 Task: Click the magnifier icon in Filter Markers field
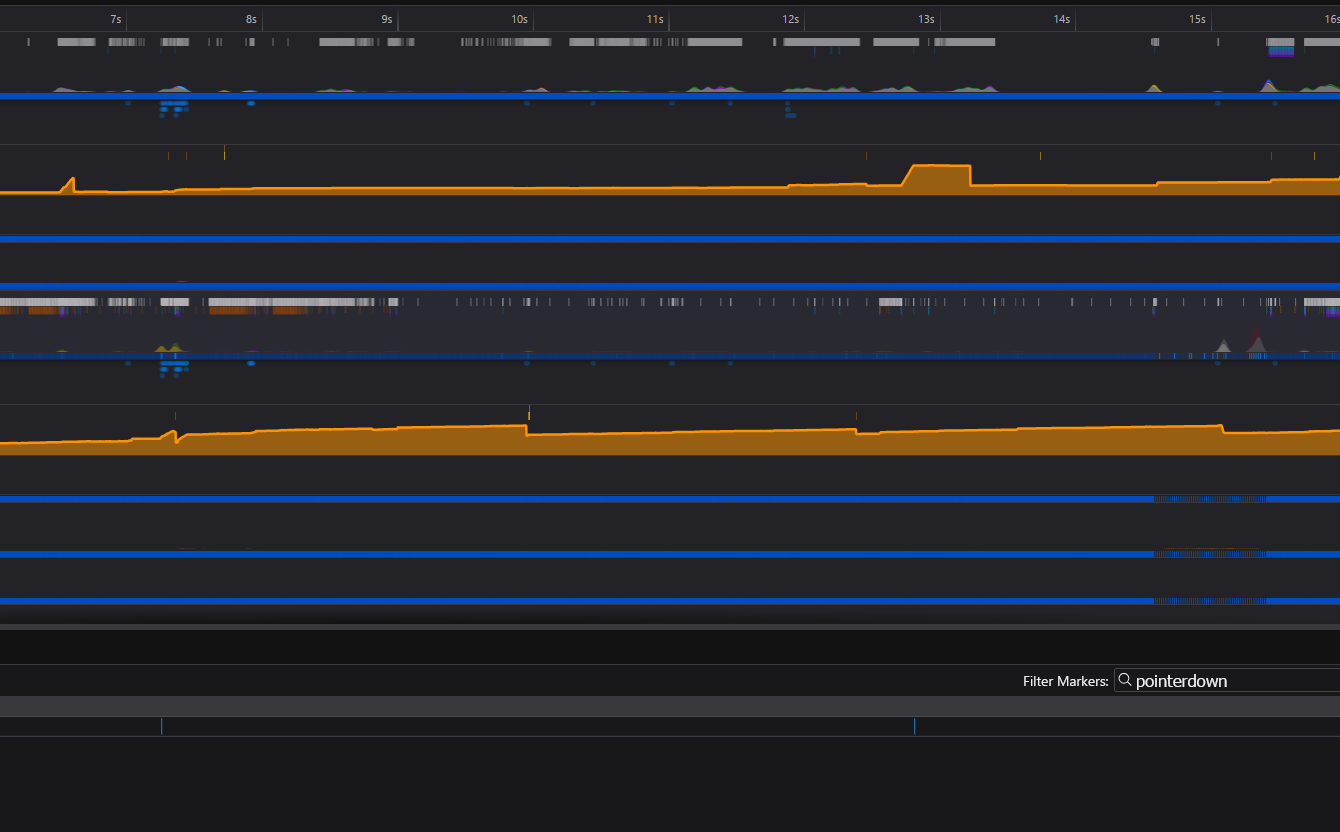tap(1125, 680)
